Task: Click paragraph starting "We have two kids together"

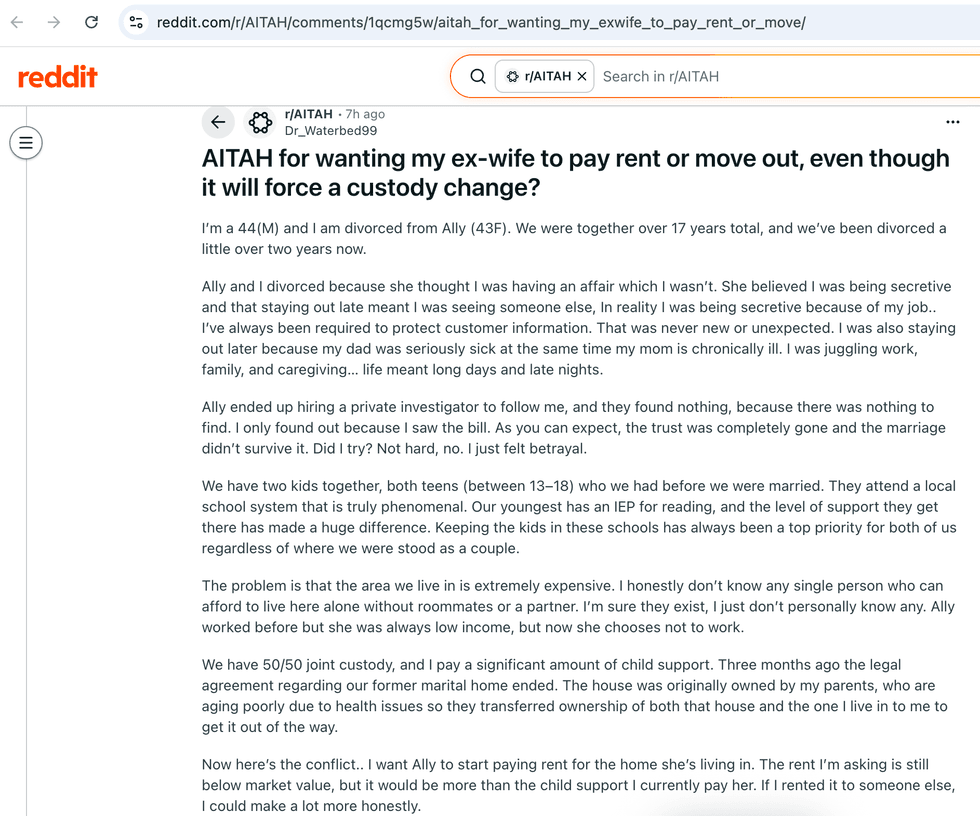Action: click(x=579, y=517)
